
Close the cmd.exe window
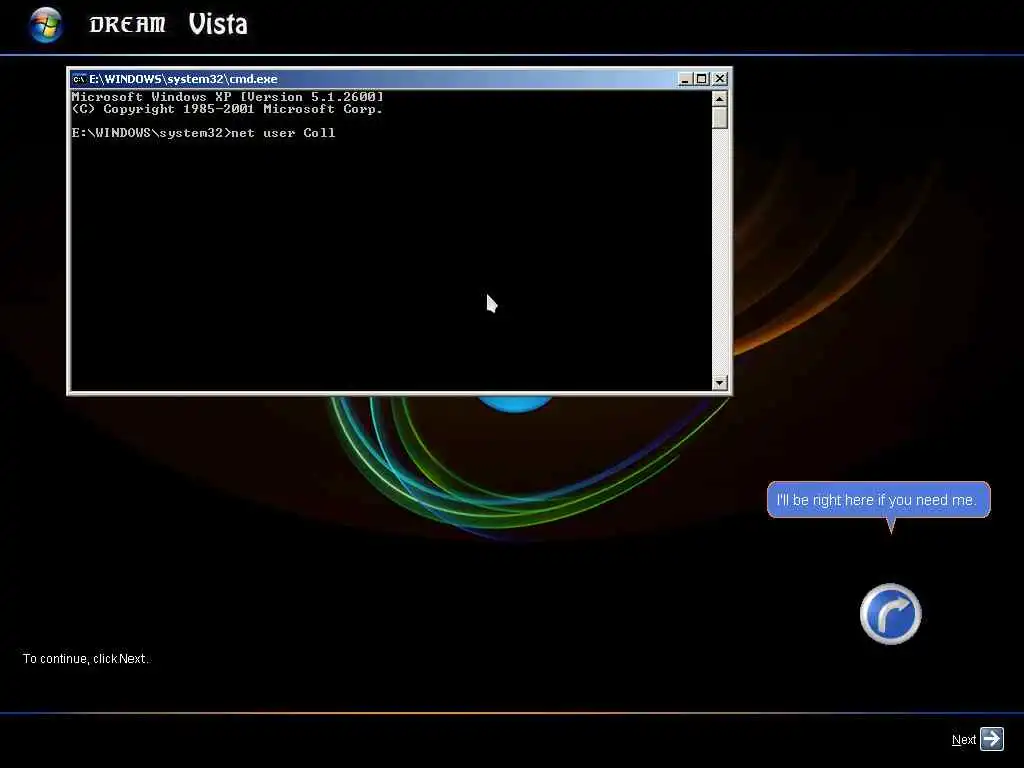720,79
